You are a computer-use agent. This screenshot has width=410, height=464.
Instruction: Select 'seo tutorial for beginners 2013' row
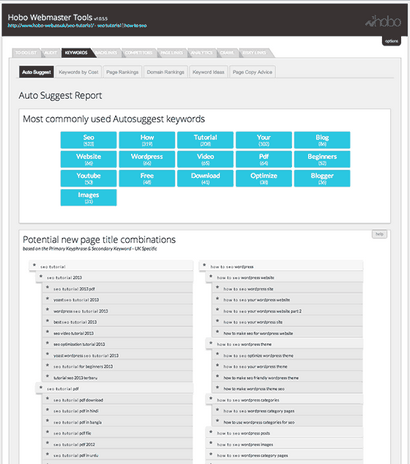coord(118,366)
